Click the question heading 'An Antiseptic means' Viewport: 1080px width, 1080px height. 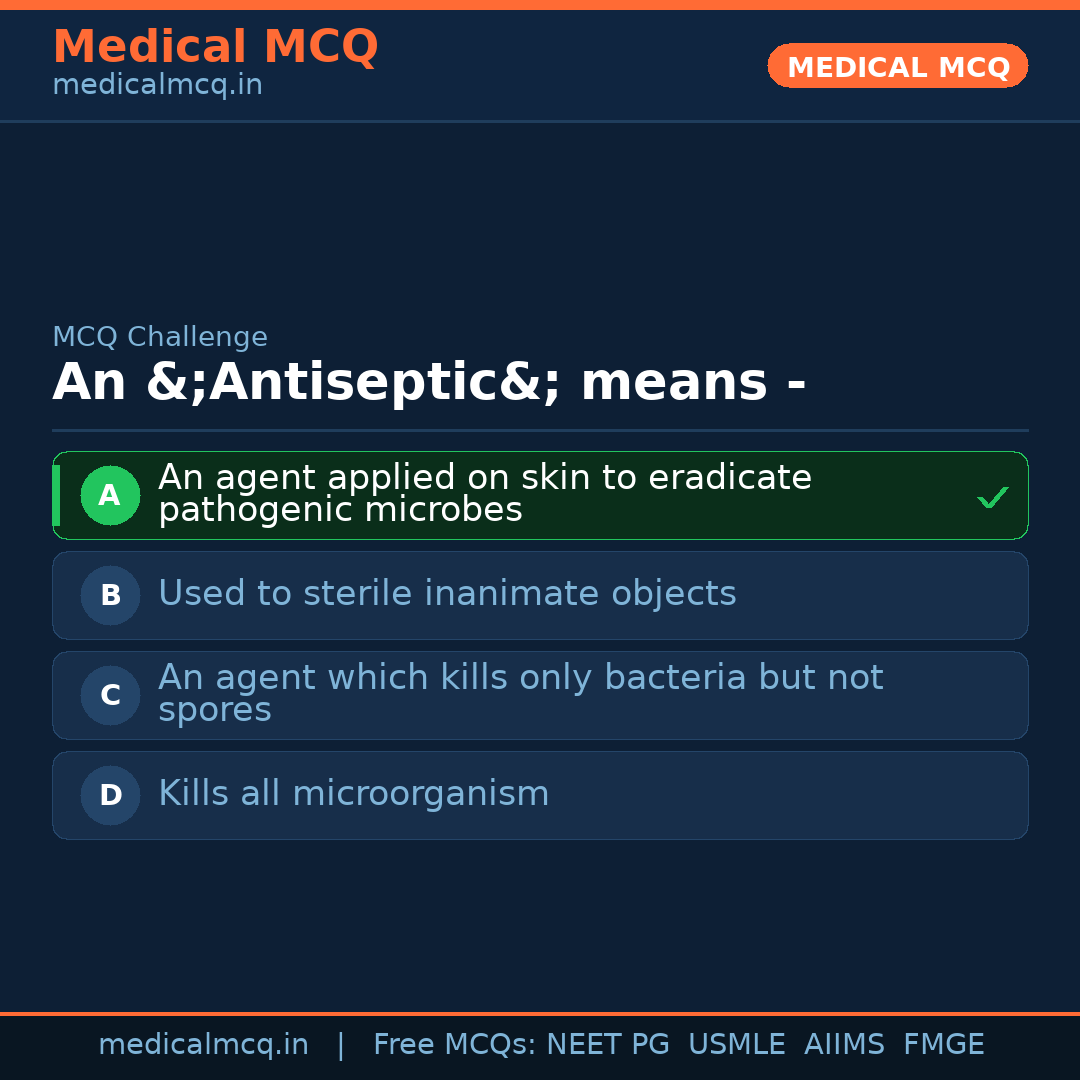click(x=429, y=383)
